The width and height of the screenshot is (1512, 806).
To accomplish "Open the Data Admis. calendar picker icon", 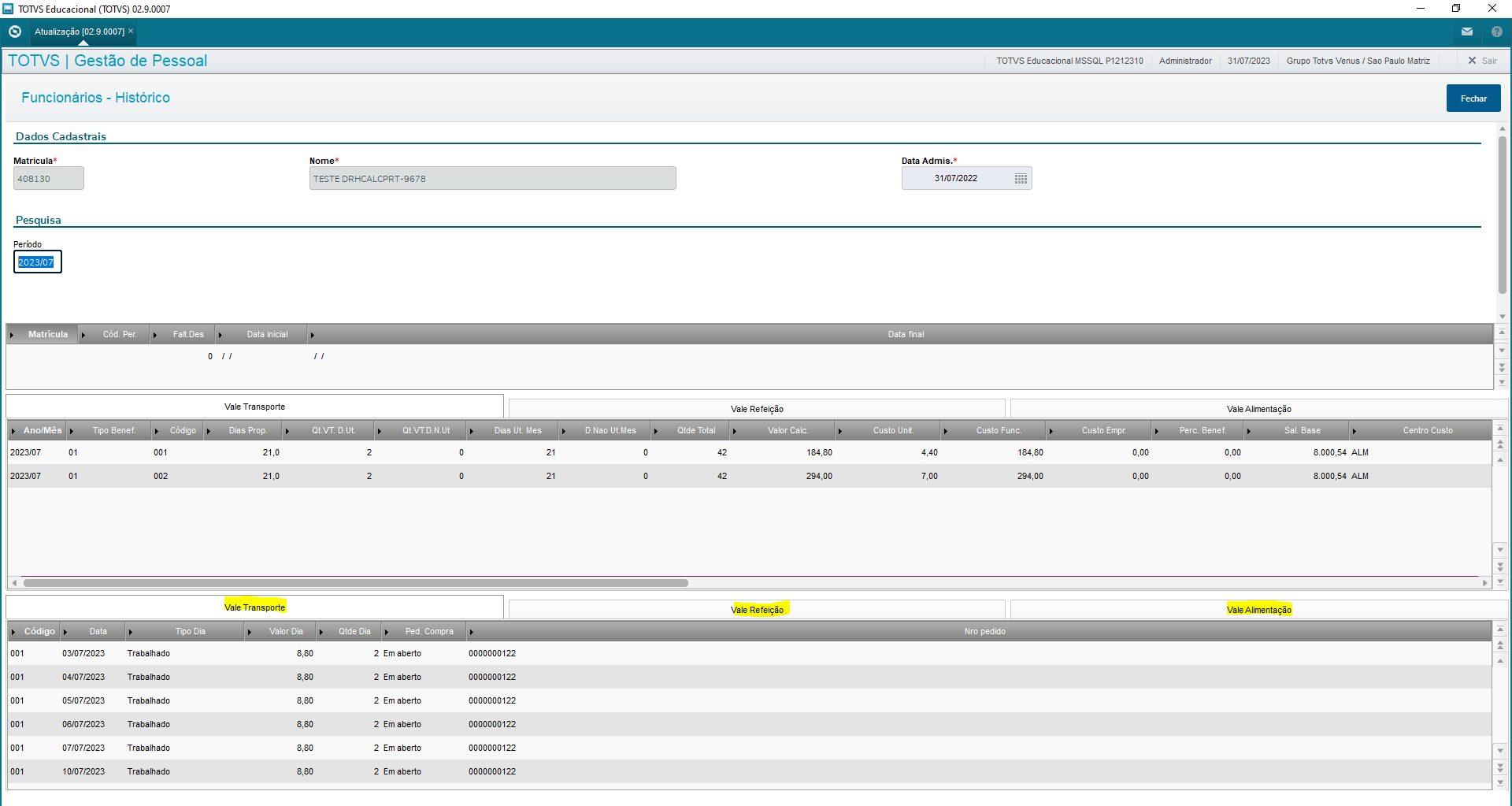I will [x=1021, y=179].
